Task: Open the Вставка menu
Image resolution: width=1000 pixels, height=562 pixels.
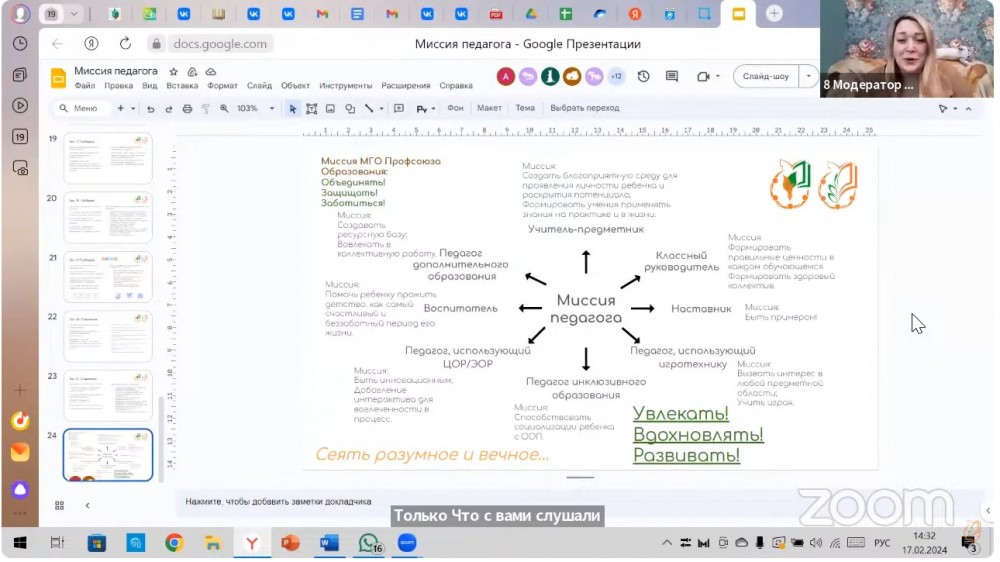Action: pos(182,86)
